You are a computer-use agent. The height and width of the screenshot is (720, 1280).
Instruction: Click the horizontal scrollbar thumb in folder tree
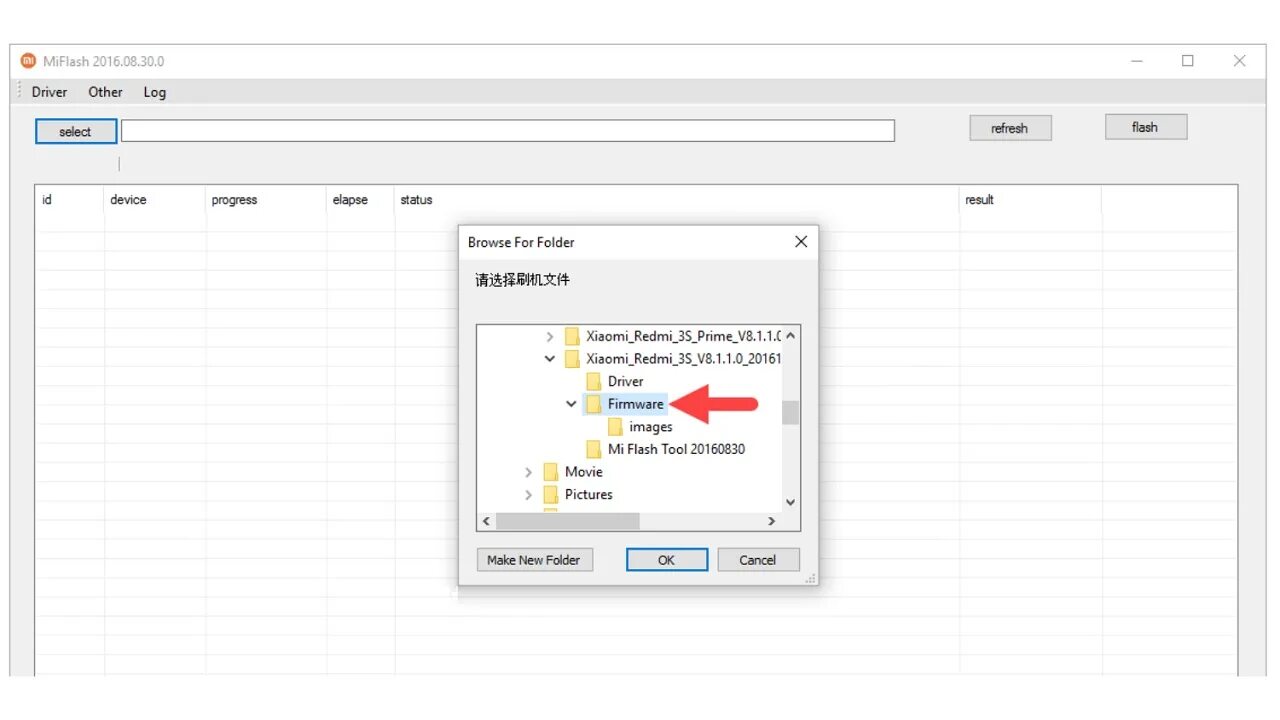coord(567,521)
